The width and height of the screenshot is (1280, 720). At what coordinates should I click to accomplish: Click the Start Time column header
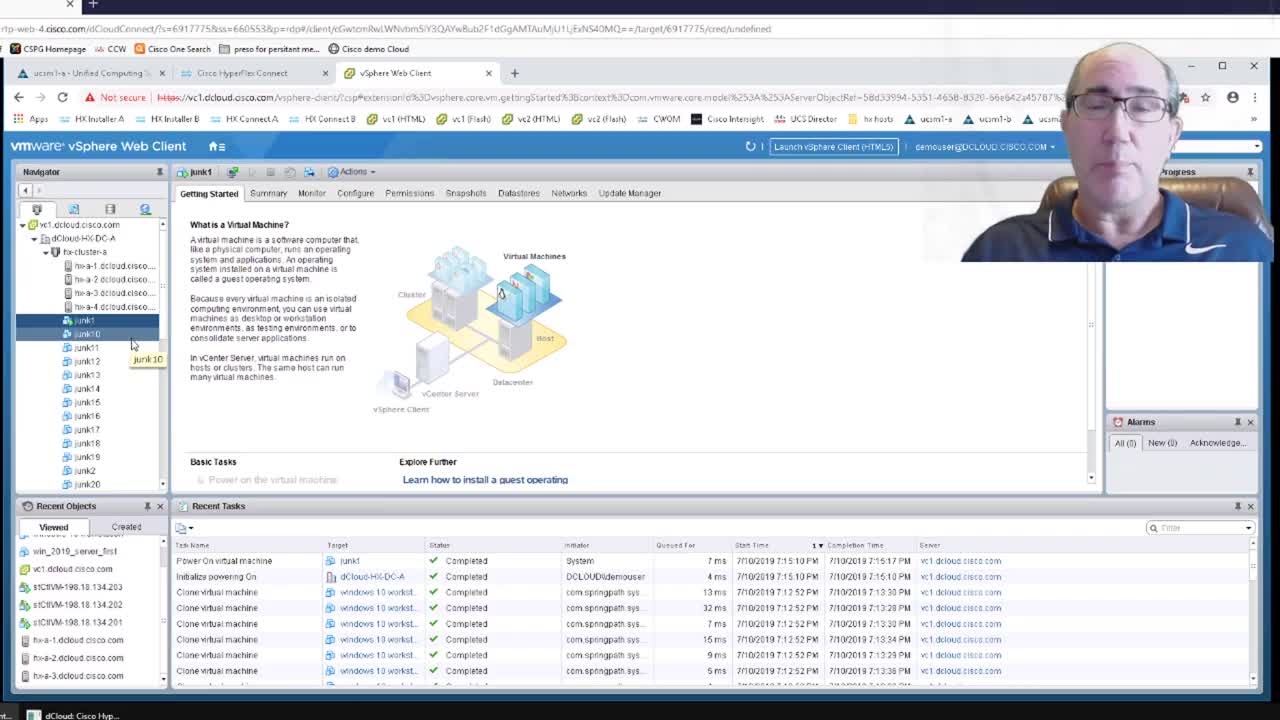click(751, 546)
